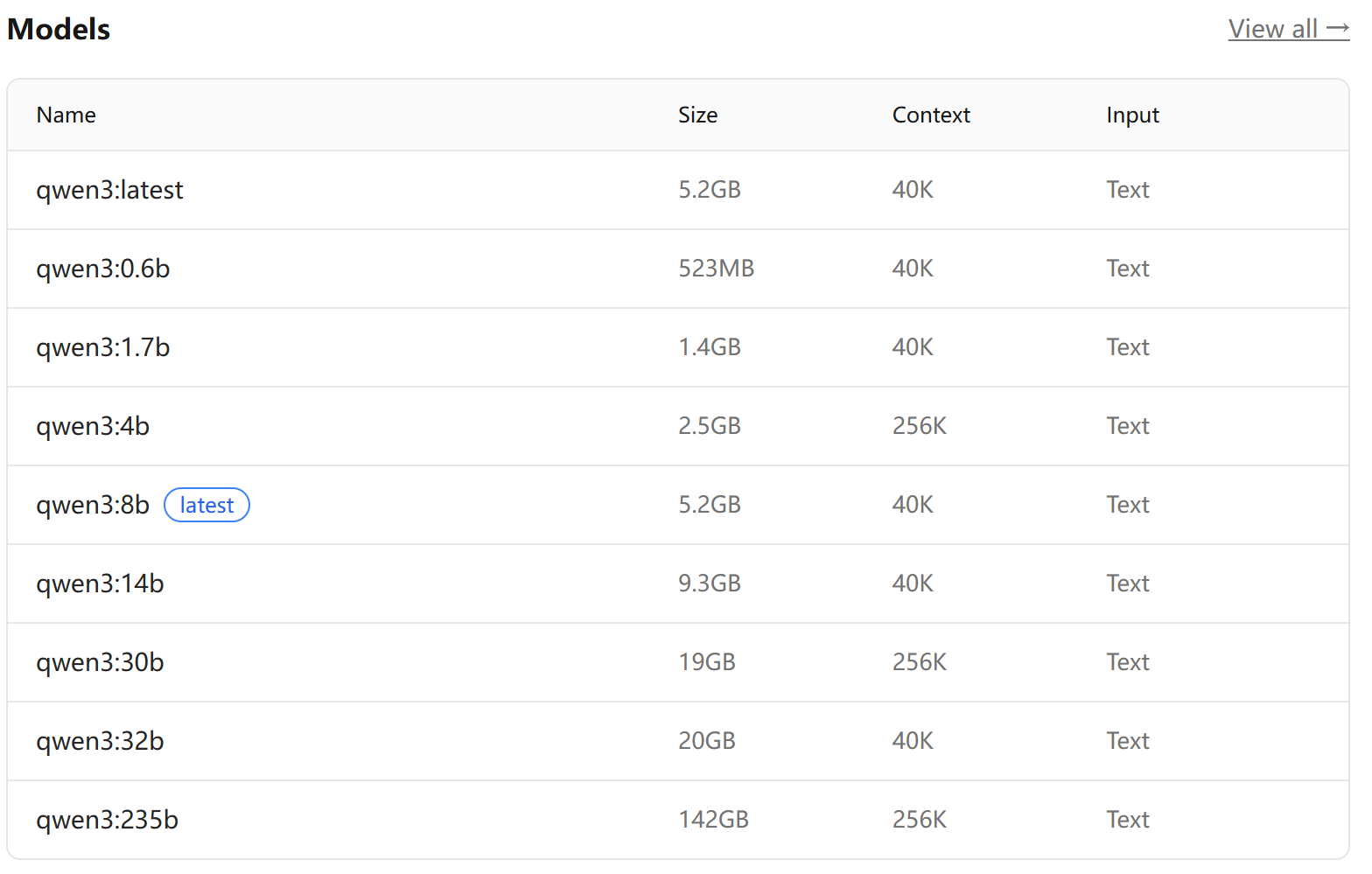Click the 19GB size cell
Image resolution: width=1372 pixels, height=874 pixels.
(706, 662)
